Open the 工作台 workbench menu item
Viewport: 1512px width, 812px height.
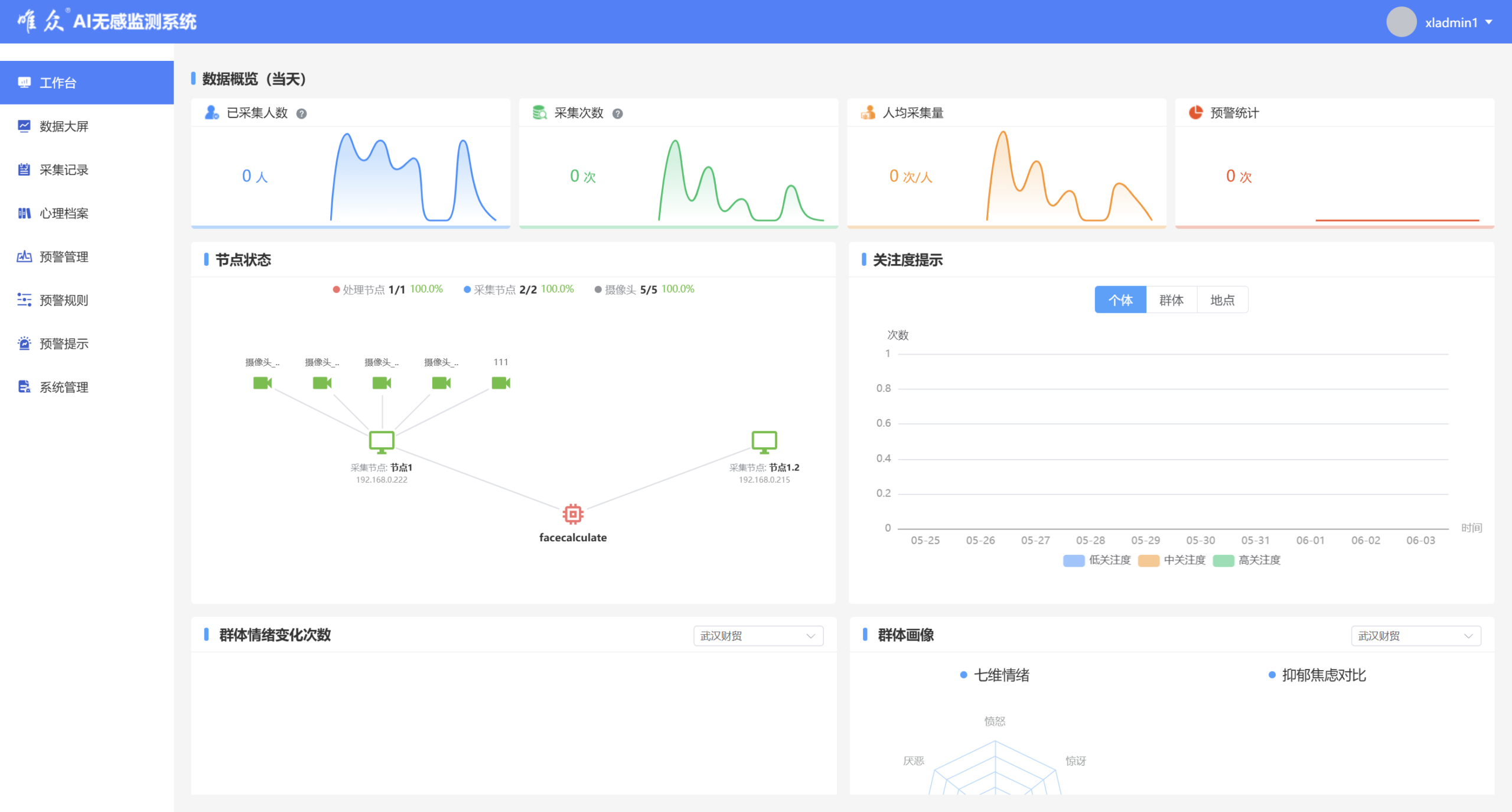coord(87,83)
